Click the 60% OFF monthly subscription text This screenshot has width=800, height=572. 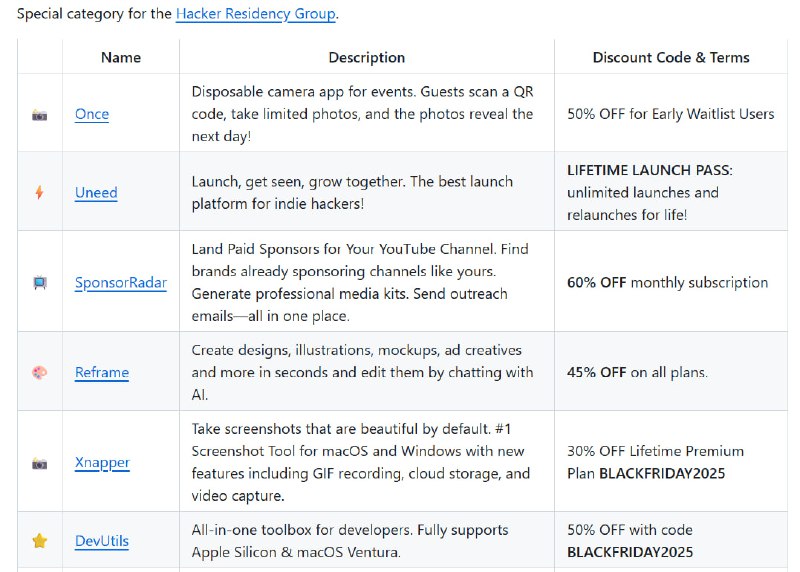pyautogui.click(x=667, y=283)
